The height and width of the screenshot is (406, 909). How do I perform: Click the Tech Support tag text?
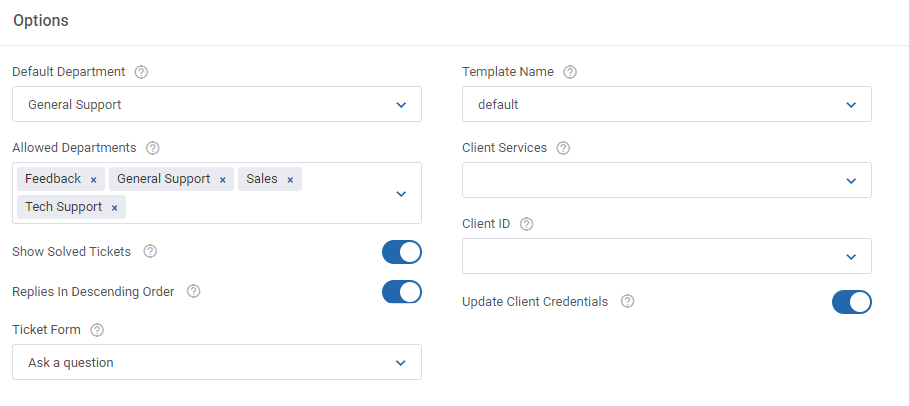coord(63,207)
